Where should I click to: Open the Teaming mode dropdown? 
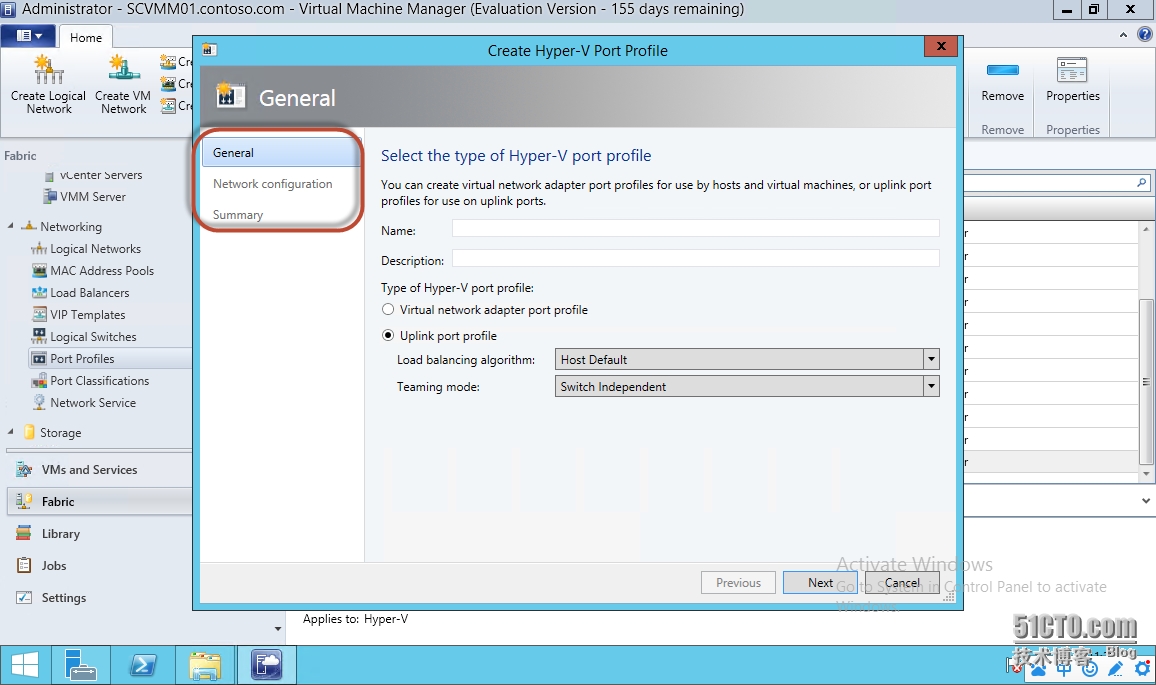click(x=931, y=386)
